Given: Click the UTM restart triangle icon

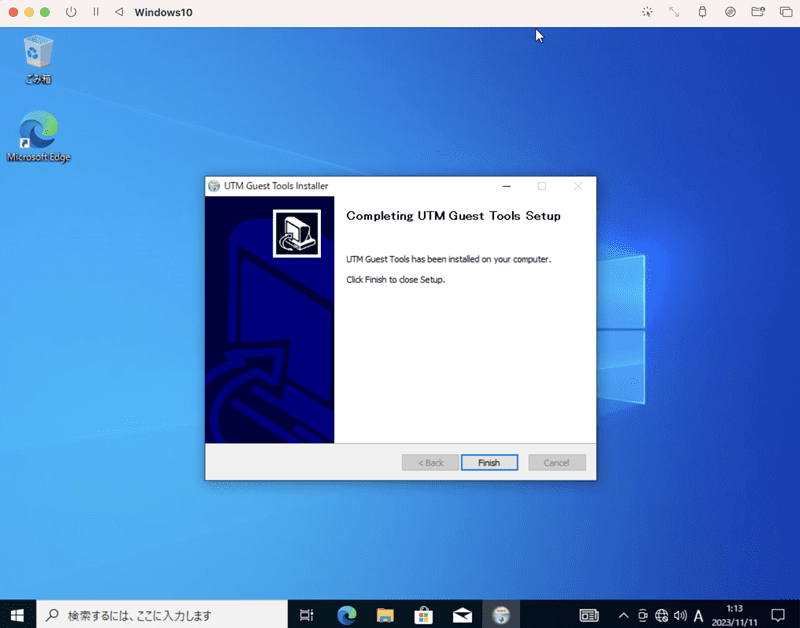Looking at the screenshot, I should pyautogui.click(x=119, y=12).
